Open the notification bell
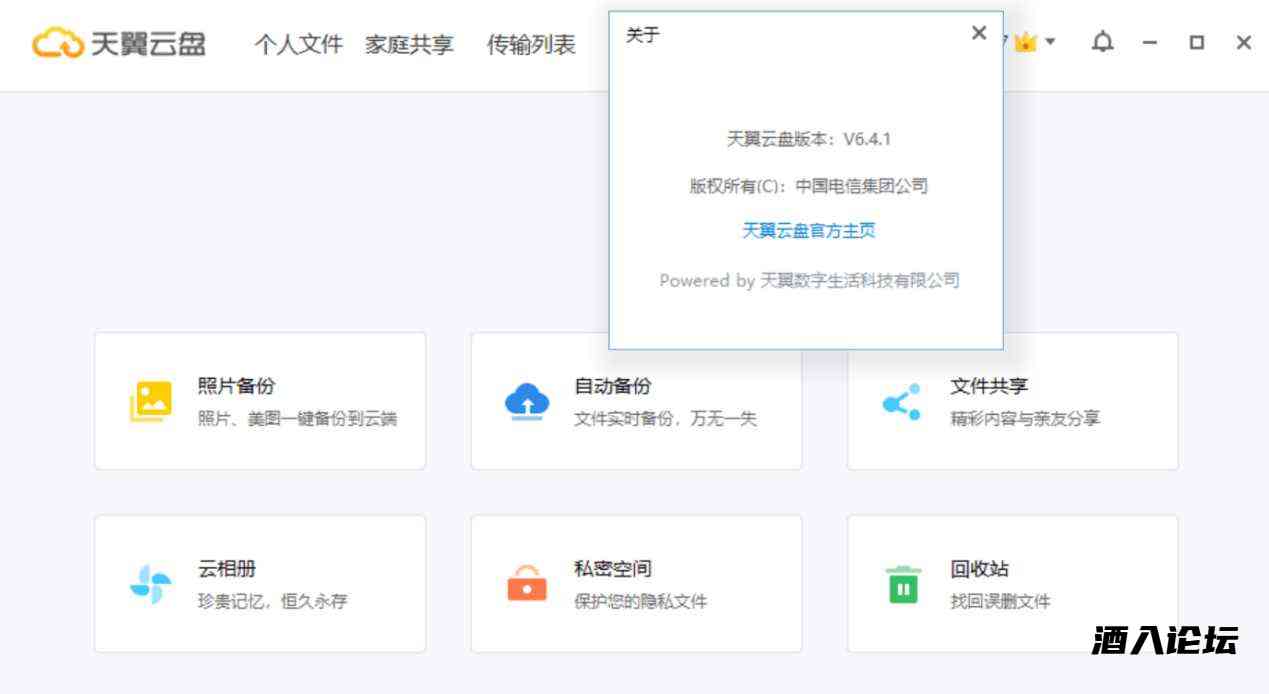 tap(1103, 42)
